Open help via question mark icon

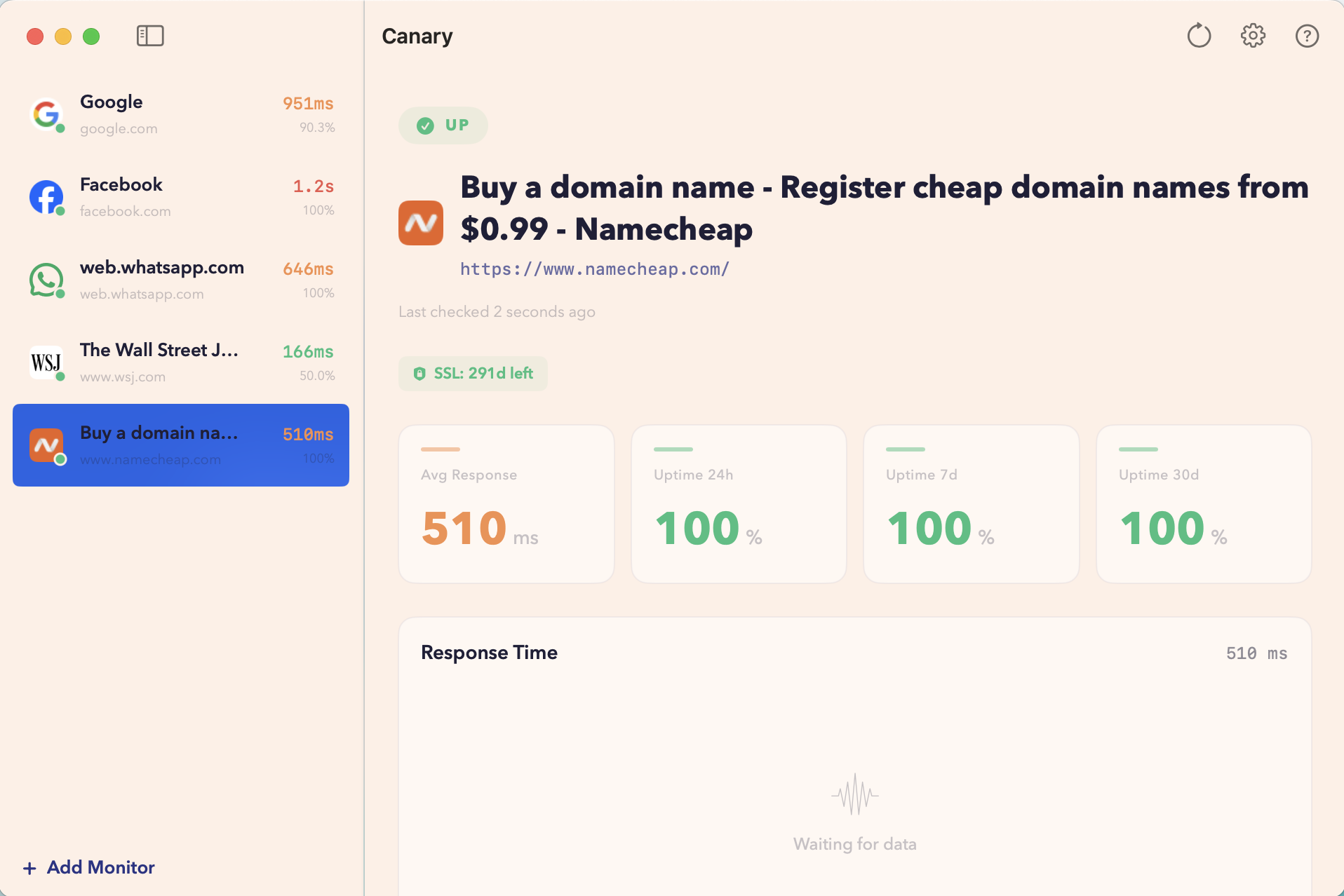coord(1307,36)
